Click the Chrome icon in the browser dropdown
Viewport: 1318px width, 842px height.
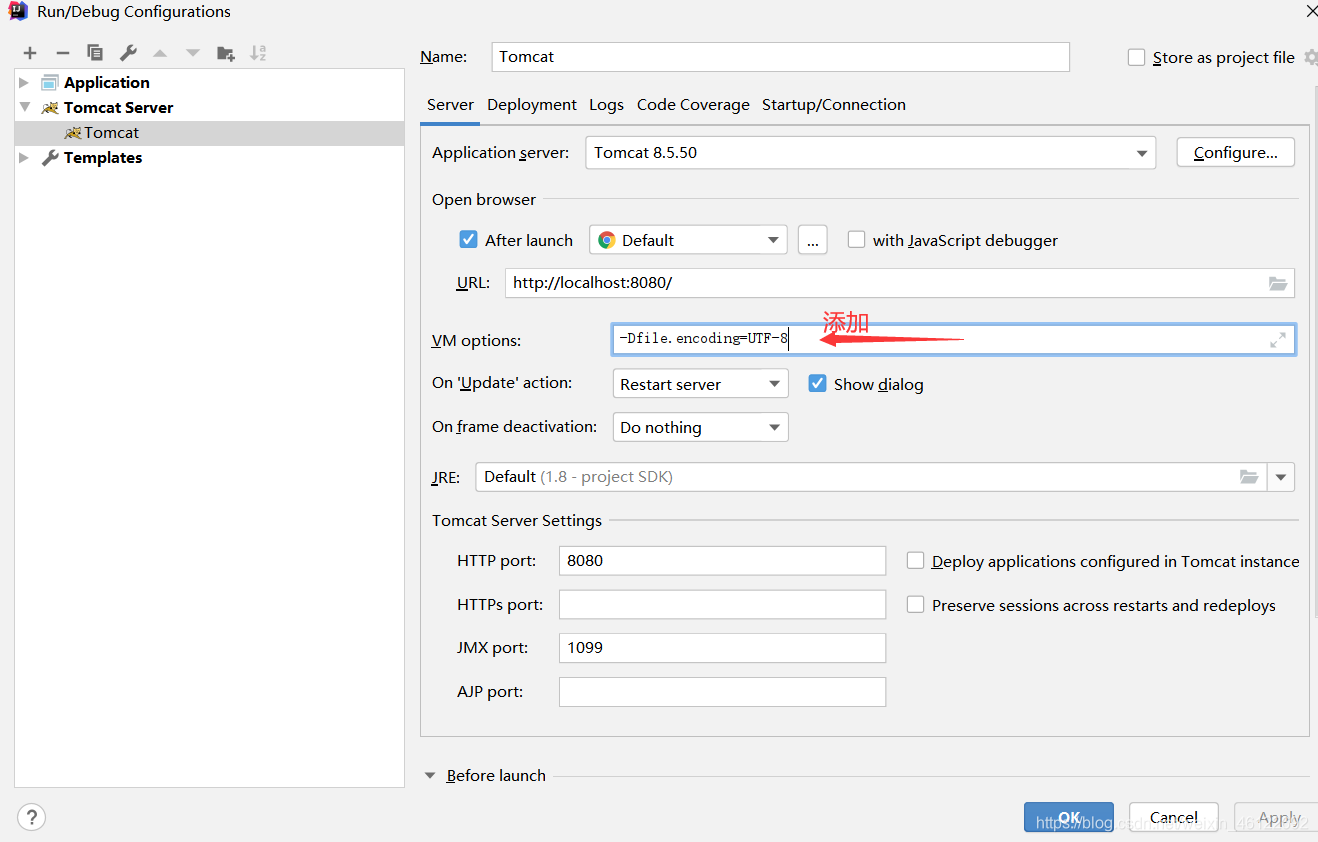[607, 240]
